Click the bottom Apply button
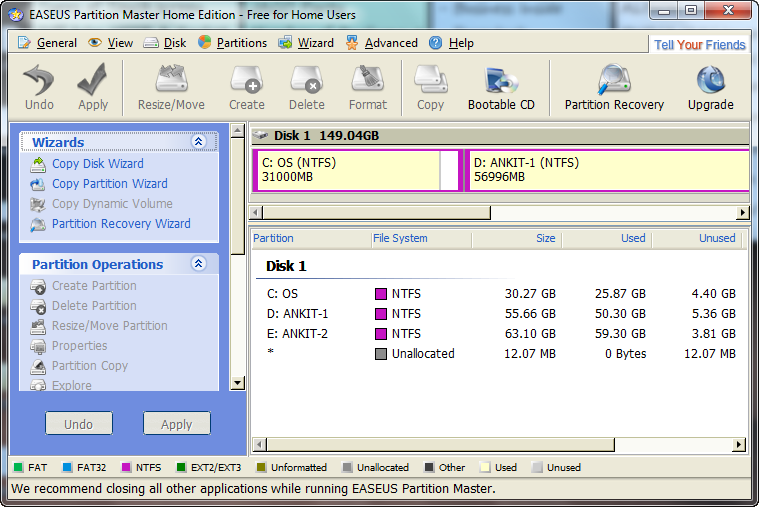Viewport: 759px width, 507px height. click(x=177, y=424)
